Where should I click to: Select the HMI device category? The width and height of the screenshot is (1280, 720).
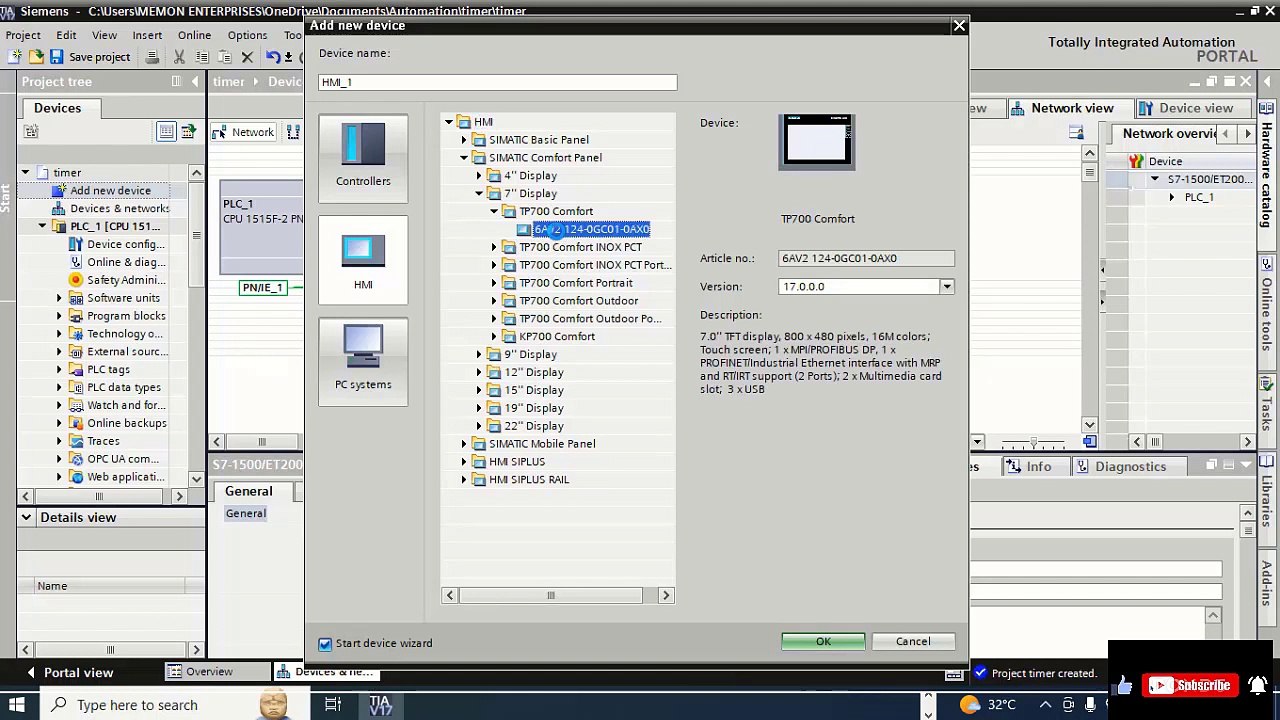(363, 260)
